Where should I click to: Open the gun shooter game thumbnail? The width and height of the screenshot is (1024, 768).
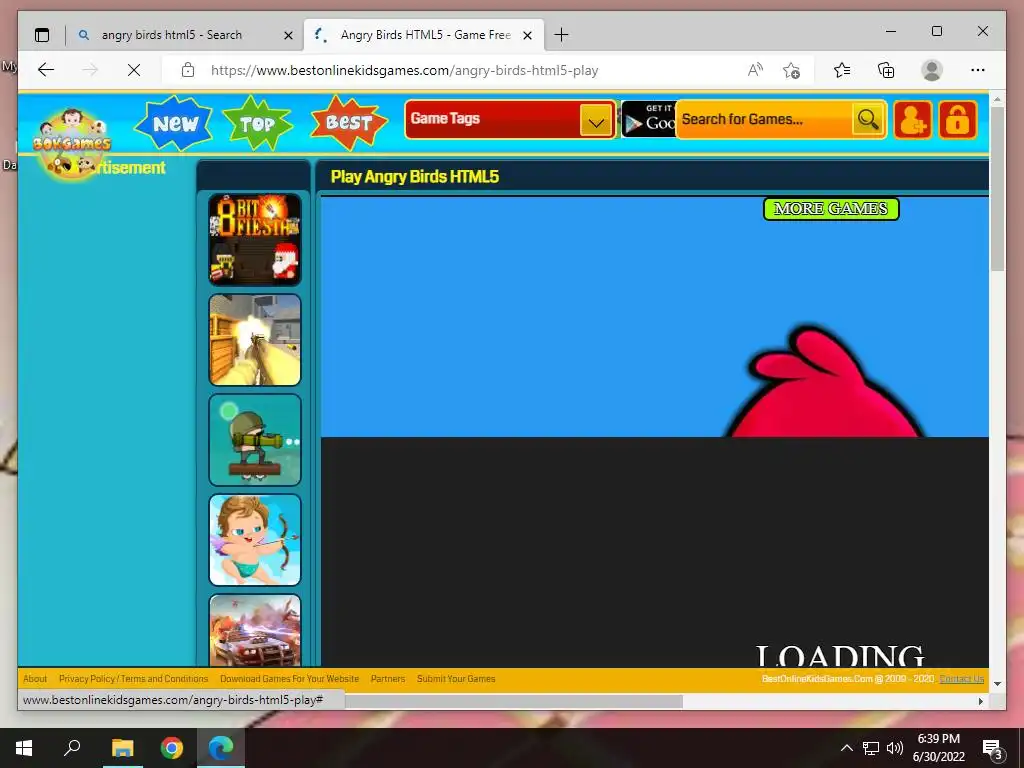(255, 340)
